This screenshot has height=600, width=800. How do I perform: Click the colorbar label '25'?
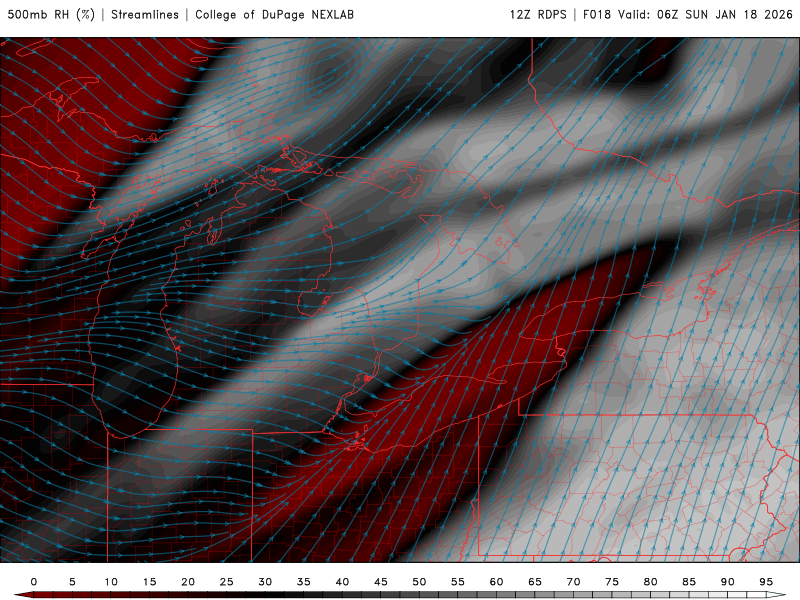coord(227,582)
